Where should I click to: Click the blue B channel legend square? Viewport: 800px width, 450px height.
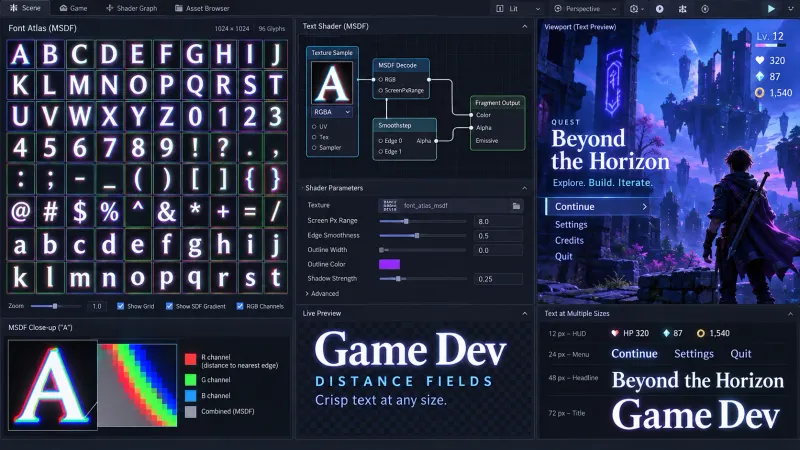click(x=190, y=395)
